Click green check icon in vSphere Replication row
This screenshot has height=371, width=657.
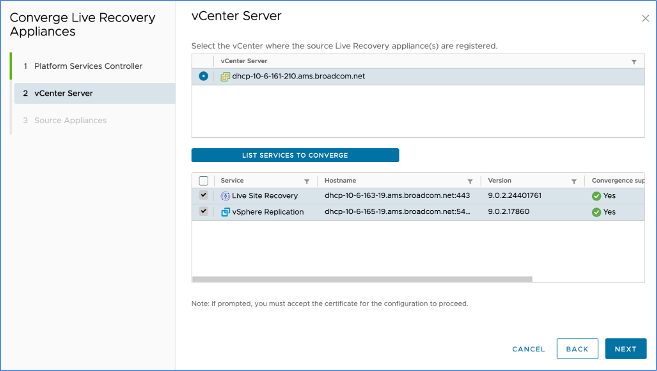point(596,212)
